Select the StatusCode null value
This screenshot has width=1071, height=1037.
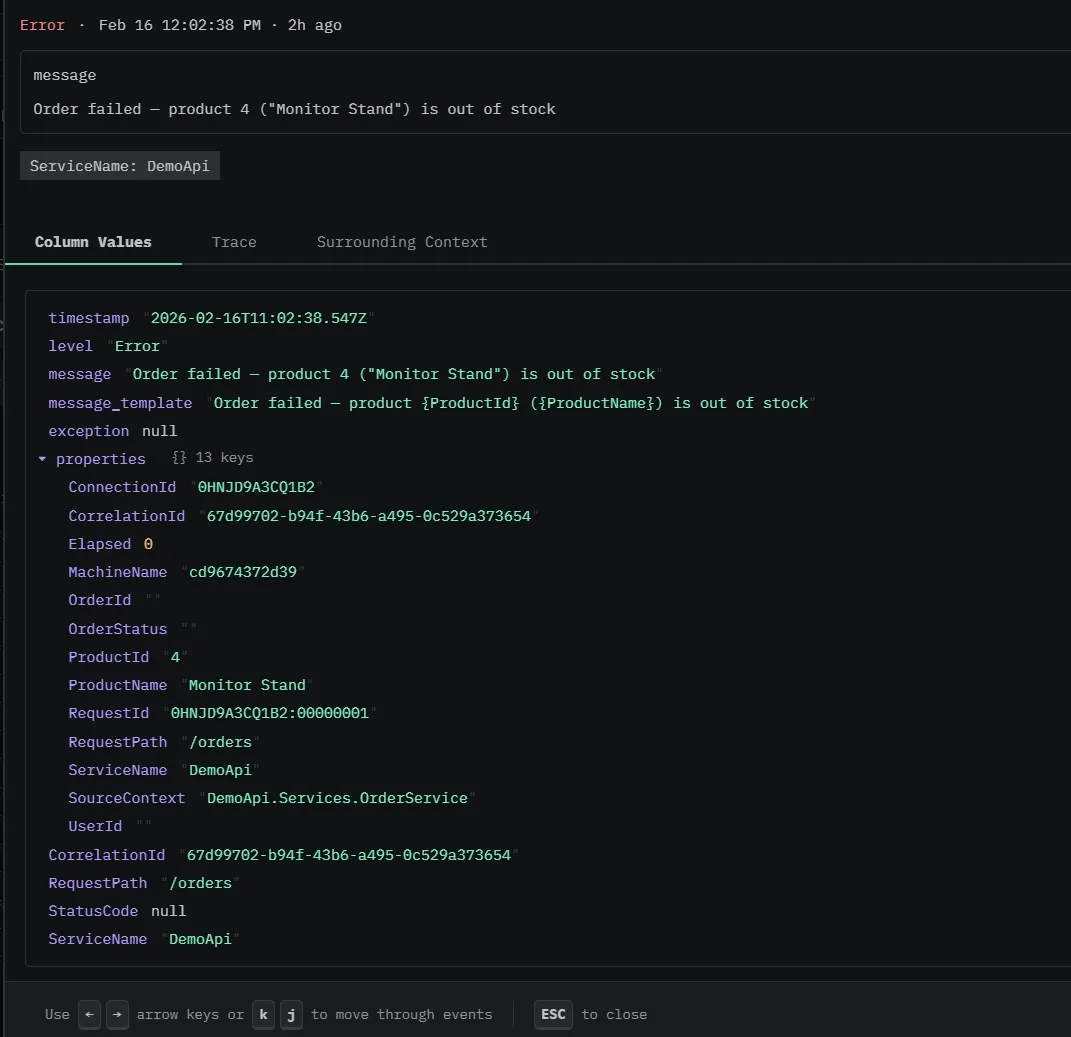pyautogui.click(x=168, y=911)
